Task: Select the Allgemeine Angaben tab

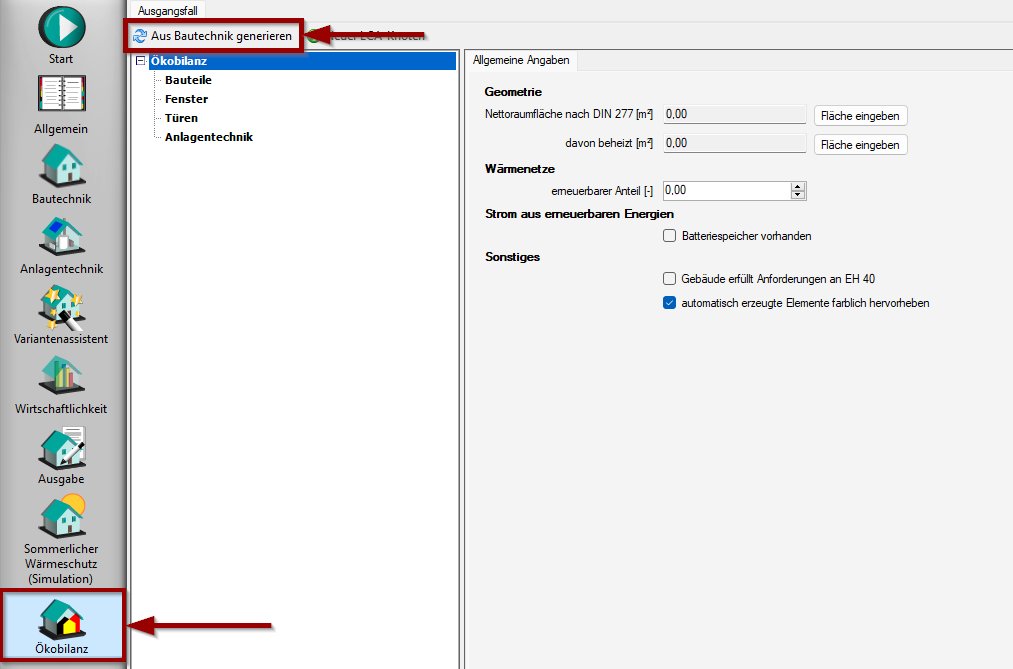Action: click(x=521, y=60)
